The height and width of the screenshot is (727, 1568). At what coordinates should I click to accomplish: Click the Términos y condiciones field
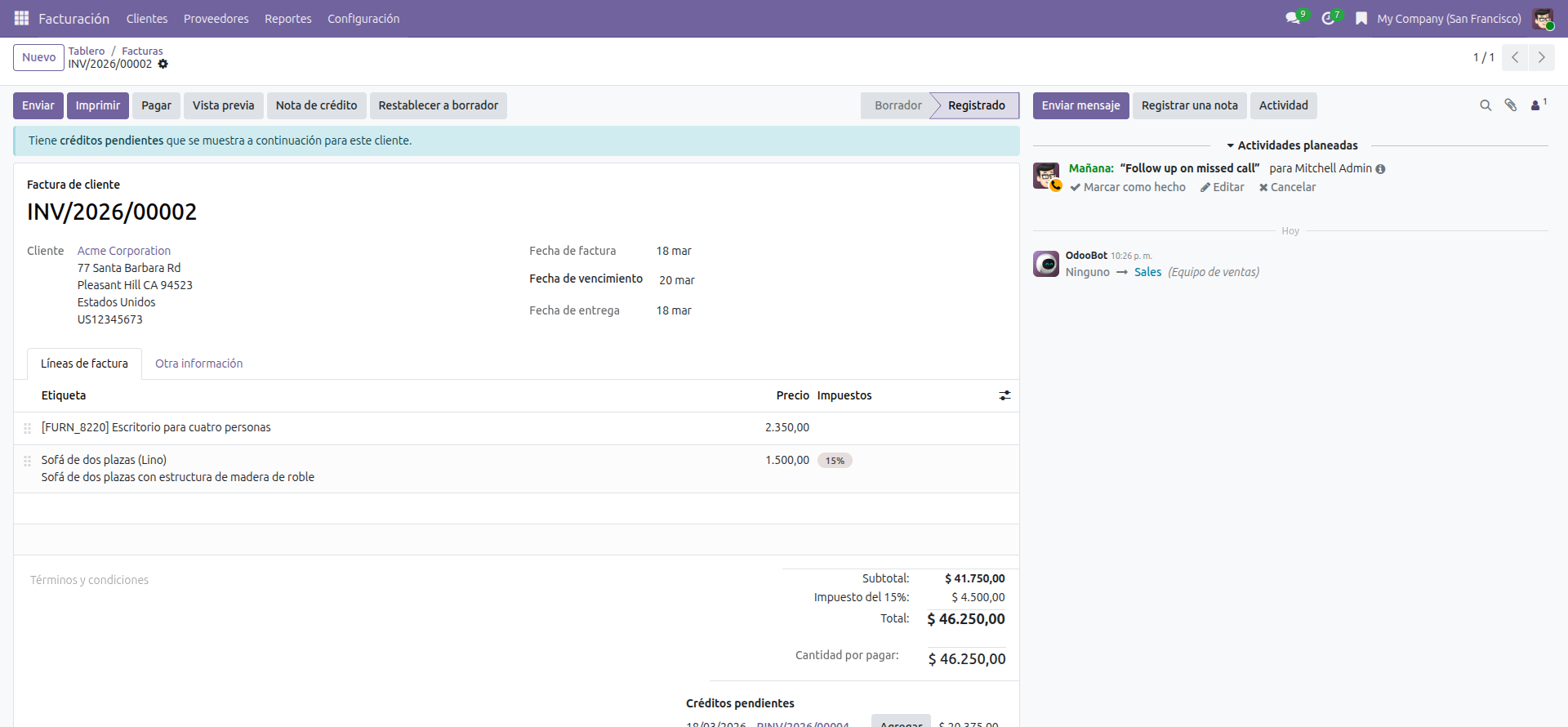click(90, 580)
